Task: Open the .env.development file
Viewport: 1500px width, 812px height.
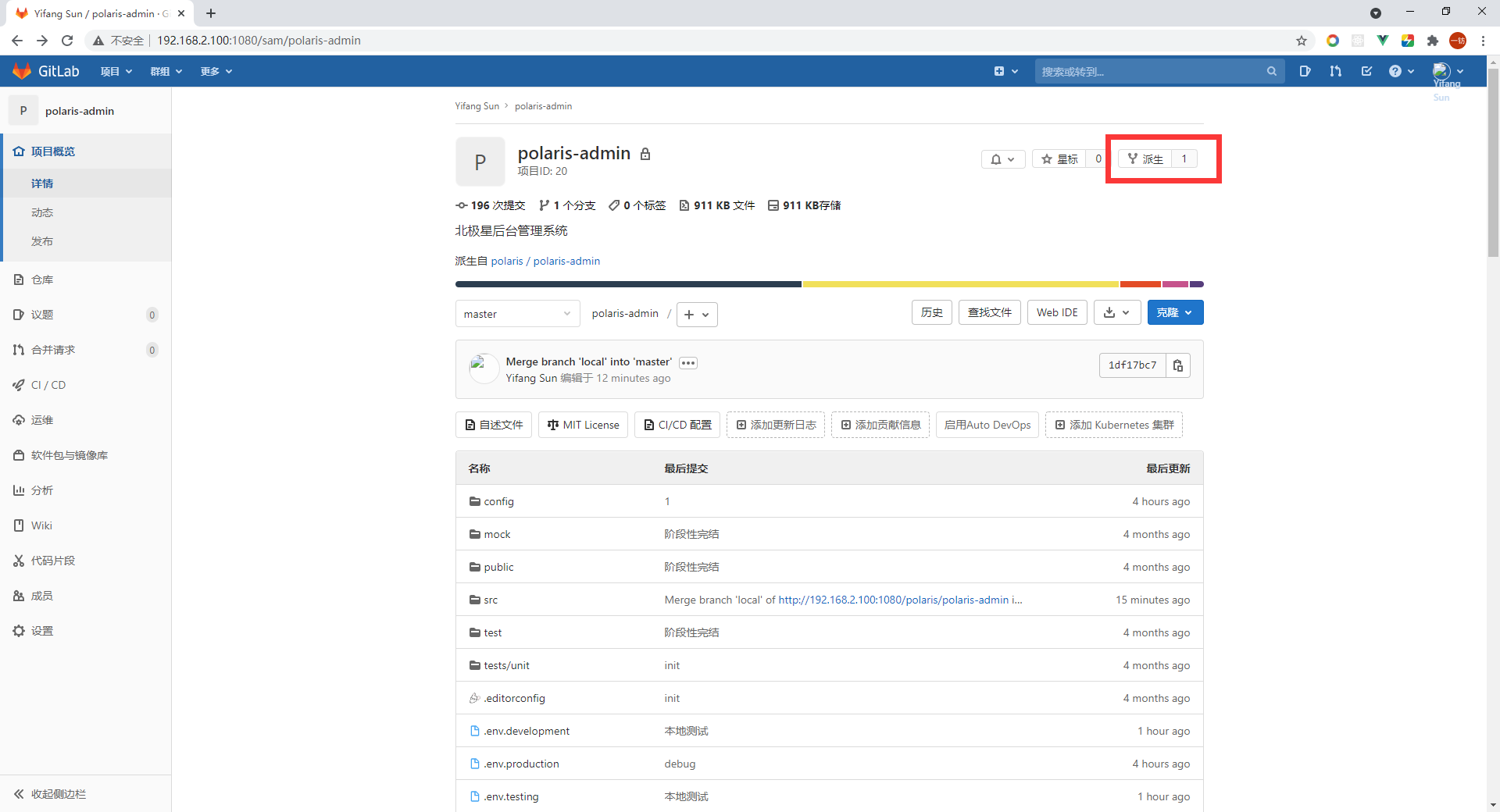Action: pyautogui.click(x=527, y=731)
